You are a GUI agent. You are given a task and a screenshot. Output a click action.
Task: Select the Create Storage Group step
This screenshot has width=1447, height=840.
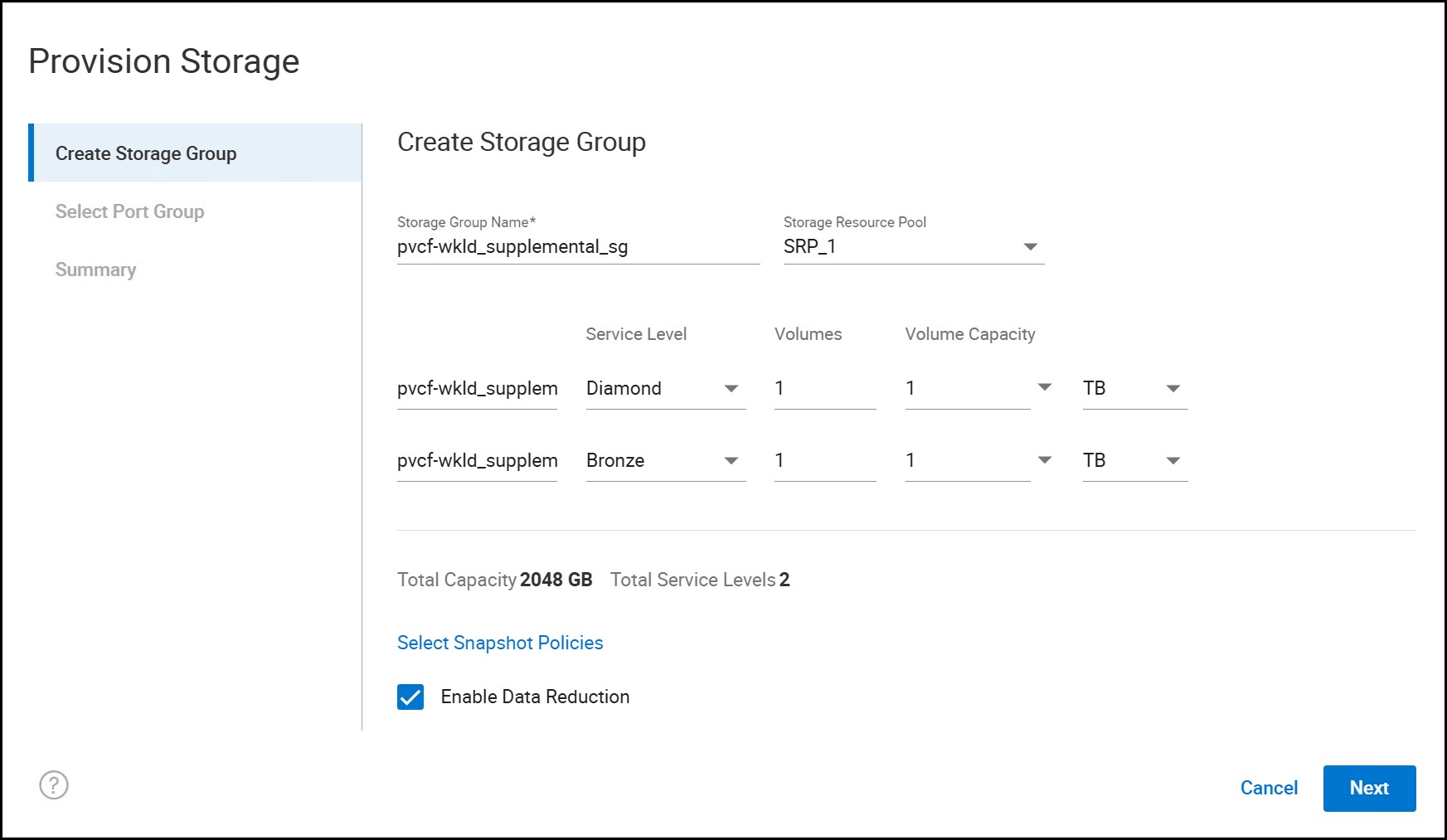tap(196, 153)
